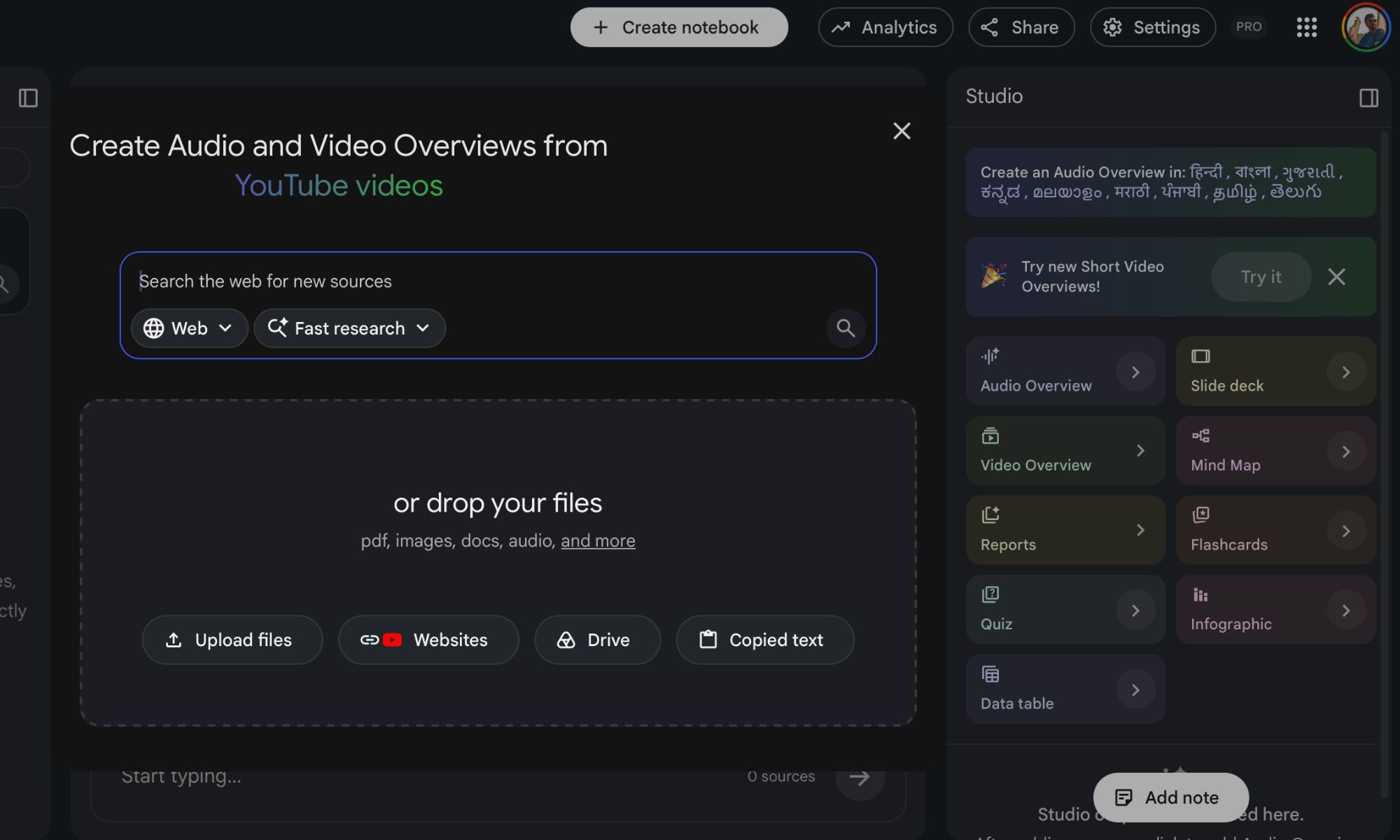Click the Slide deck icon
Image resolution: width=1400 pixels, height=840 pixels.
point(1200,356)
